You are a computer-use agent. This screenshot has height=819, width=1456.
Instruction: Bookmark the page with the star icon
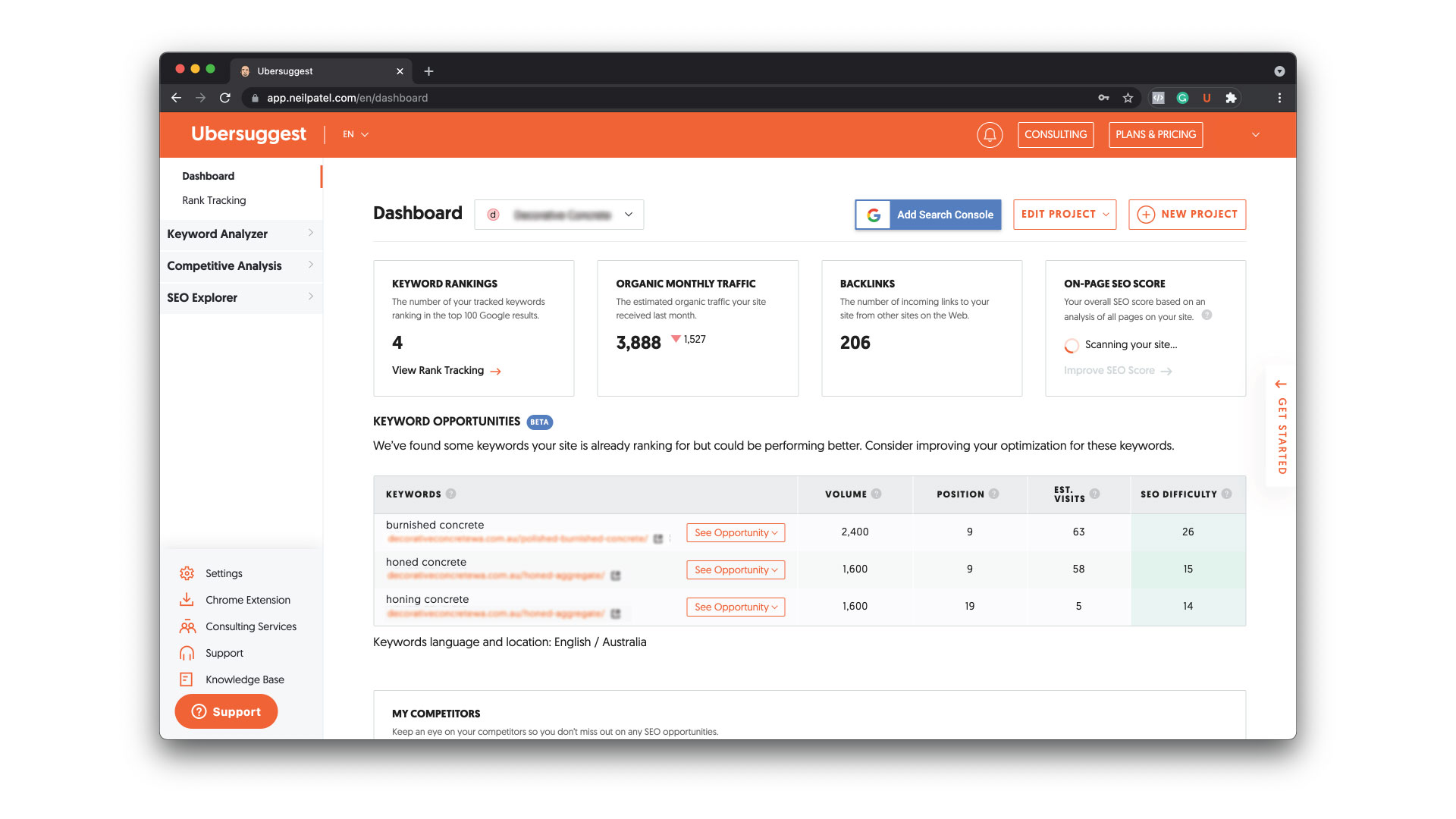pos(1128,98)
